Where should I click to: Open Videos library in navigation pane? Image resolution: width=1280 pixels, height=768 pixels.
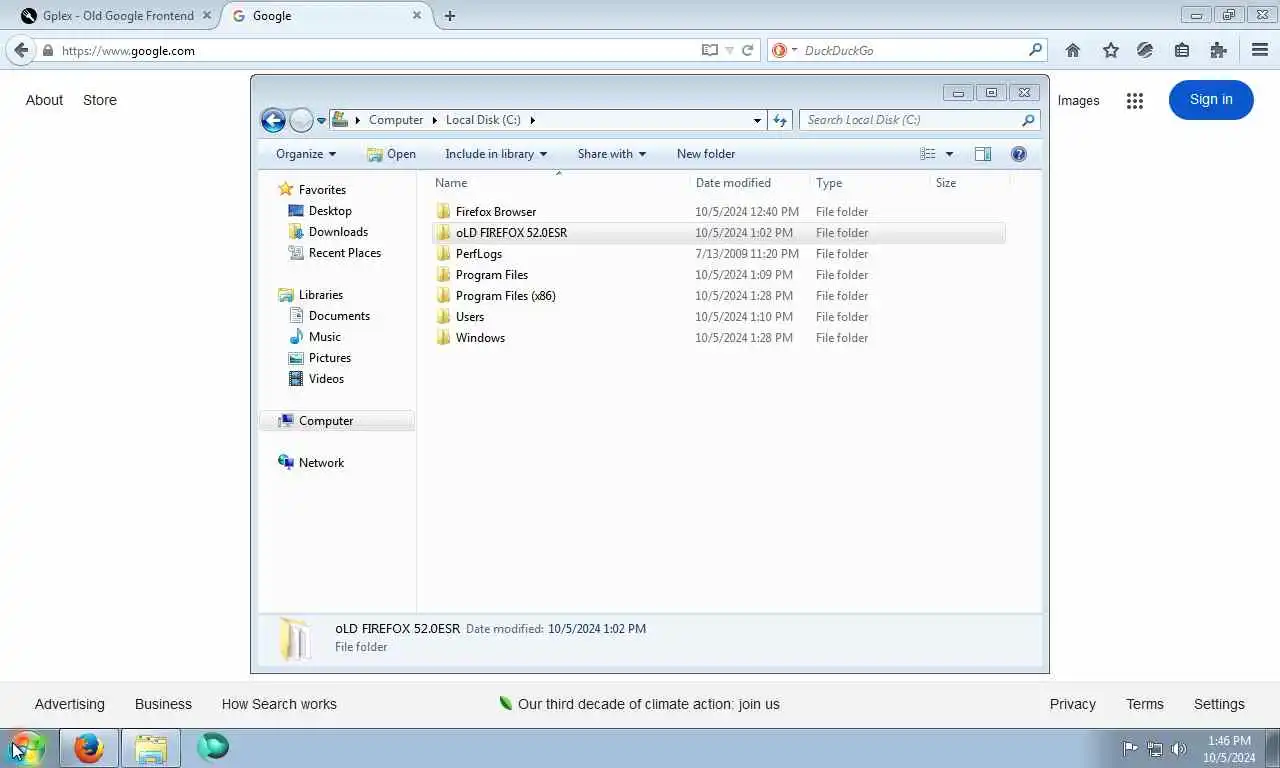click(326, 379)
